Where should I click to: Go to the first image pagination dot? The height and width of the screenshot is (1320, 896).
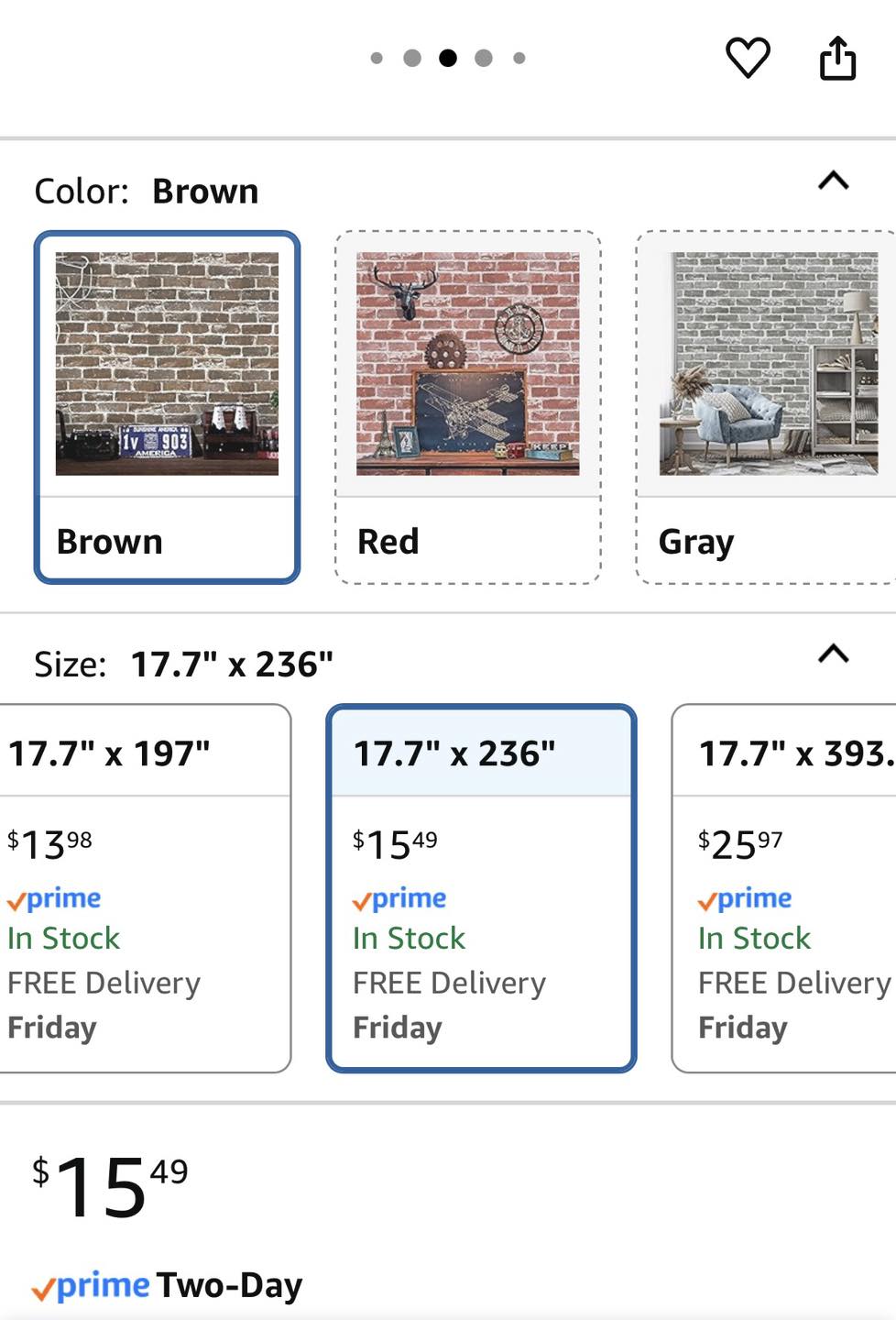(377, 58)
